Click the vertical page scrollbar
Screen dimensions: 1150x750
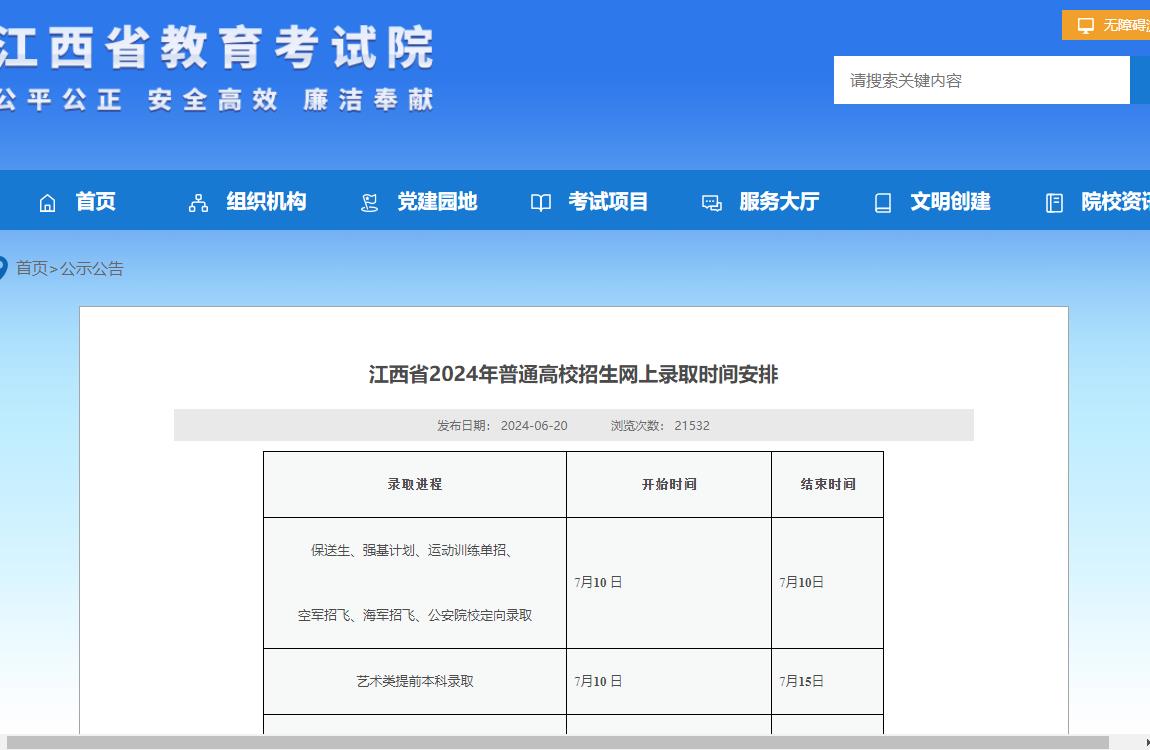pos(1144,373)
